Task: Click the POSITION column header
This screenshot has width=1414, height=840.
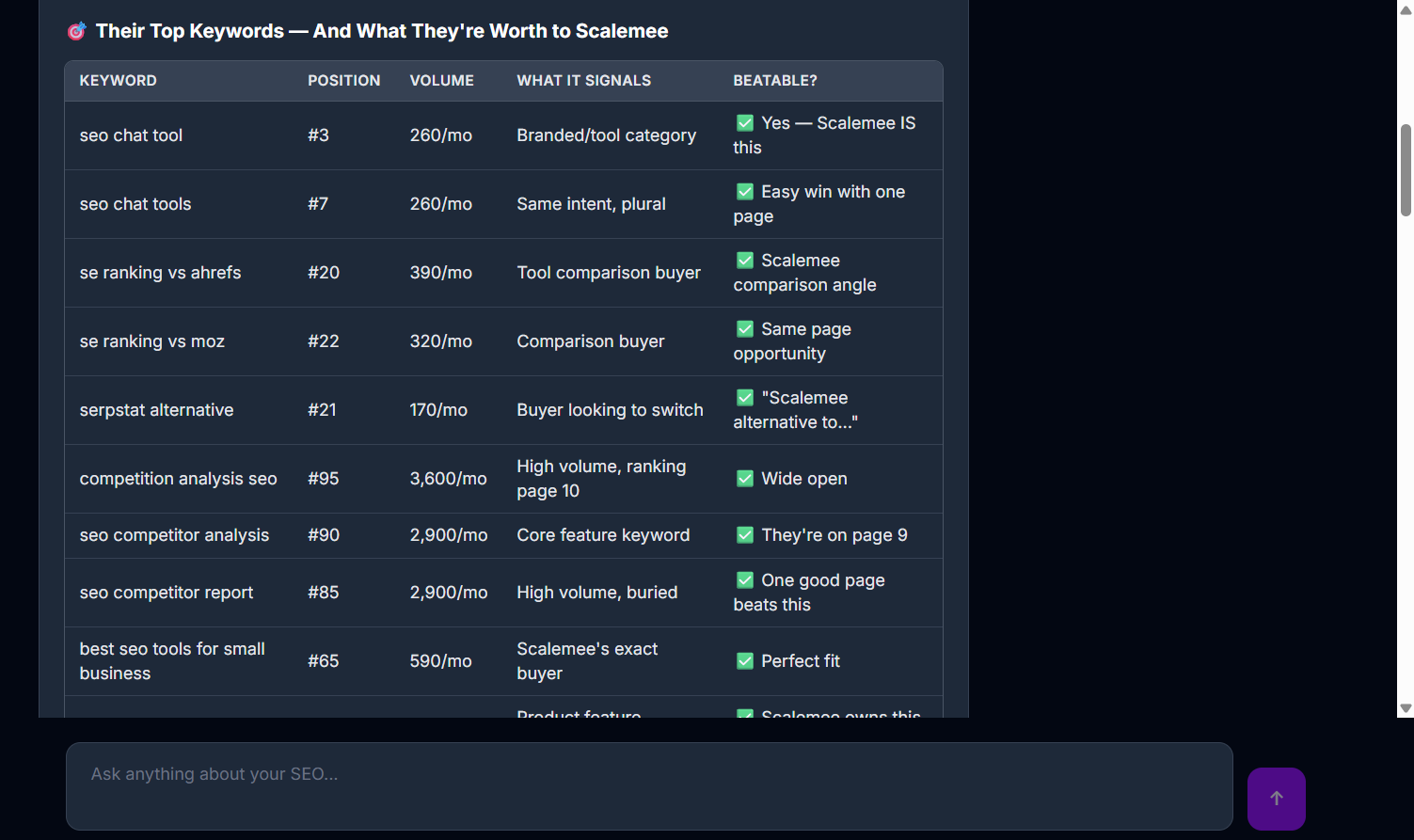Action: pyautogui.click(x=344, y=81)
